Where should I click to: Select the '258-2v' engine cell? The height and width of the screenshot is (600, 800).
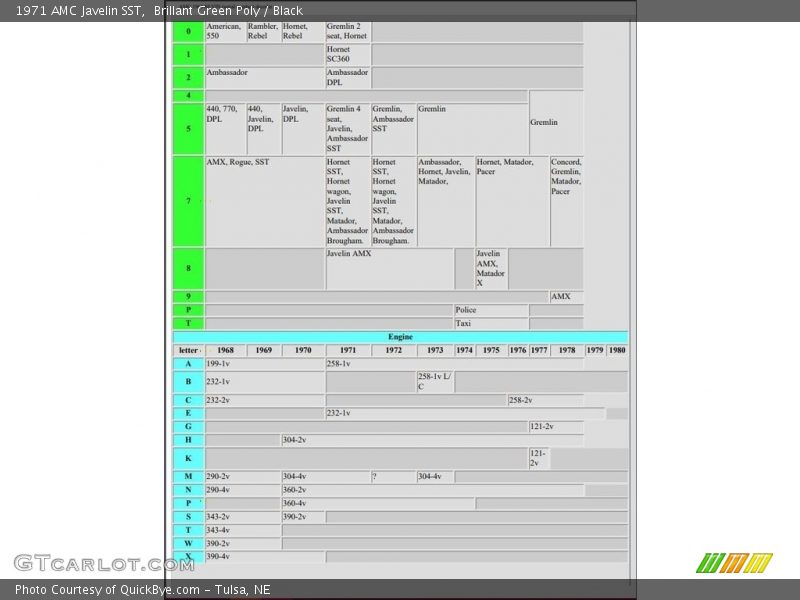[x=546, y=400]
